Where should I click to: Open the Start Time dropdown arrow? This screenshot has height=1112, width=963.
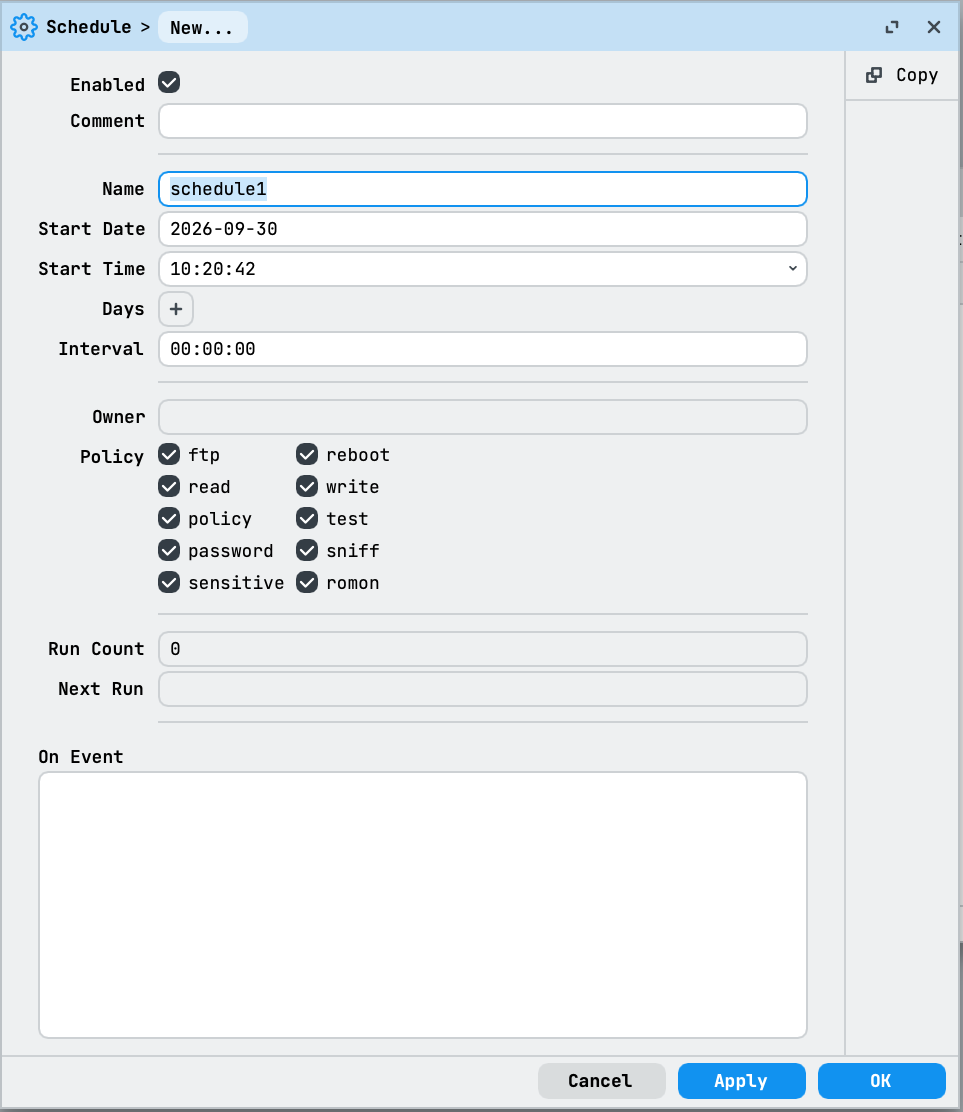click(792, 269)
